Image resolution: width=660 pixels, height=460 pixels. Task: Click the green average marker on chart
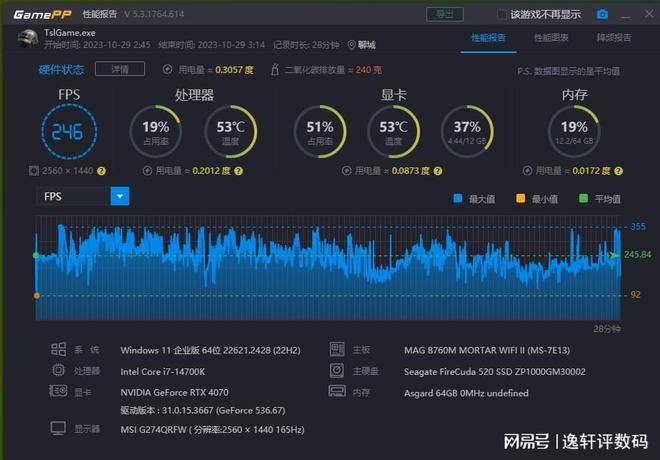tap(36, 255)
